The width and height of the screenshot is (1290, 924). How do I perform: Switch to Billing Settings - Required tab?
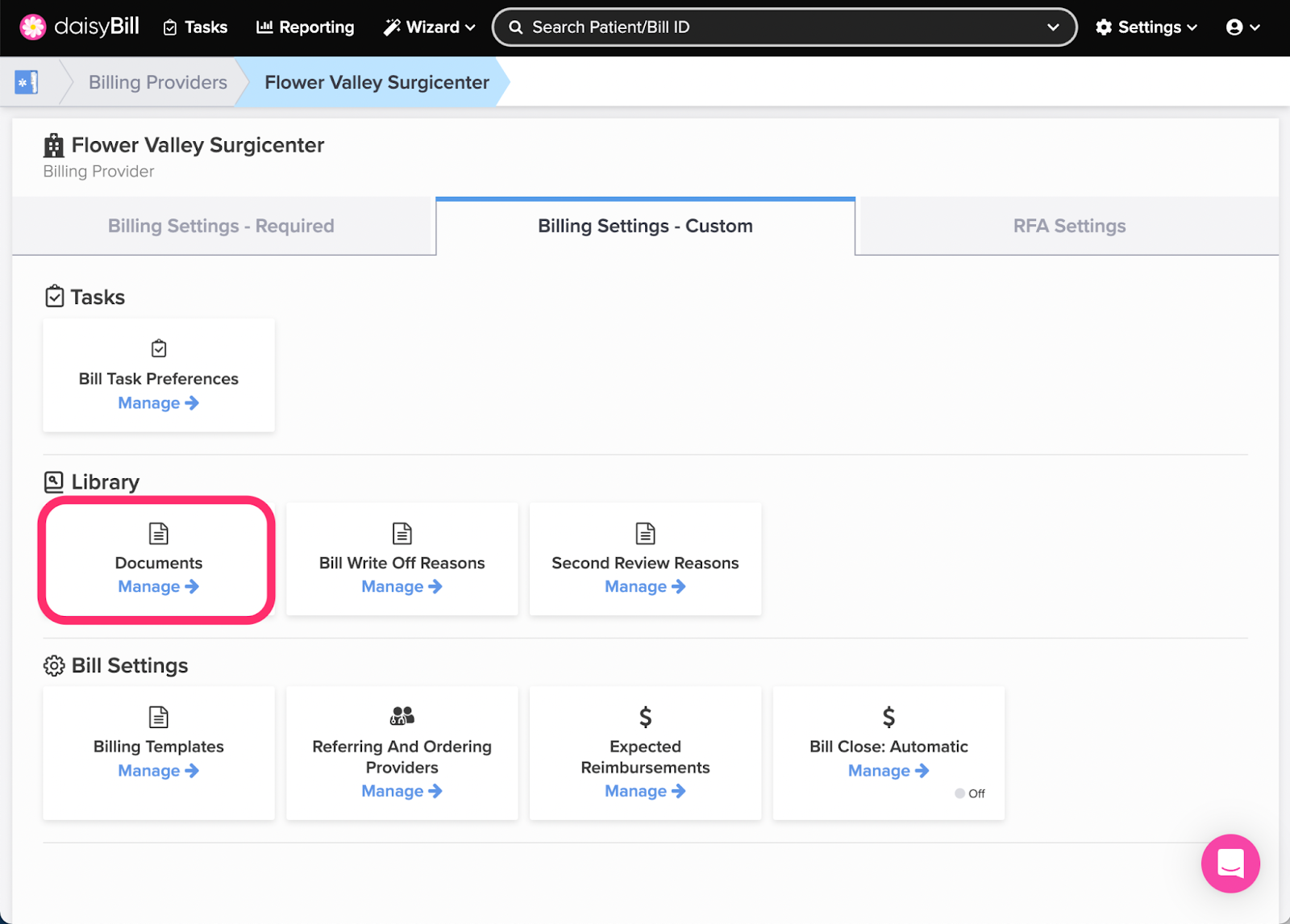pyautogui.click(x=221, y=226)
